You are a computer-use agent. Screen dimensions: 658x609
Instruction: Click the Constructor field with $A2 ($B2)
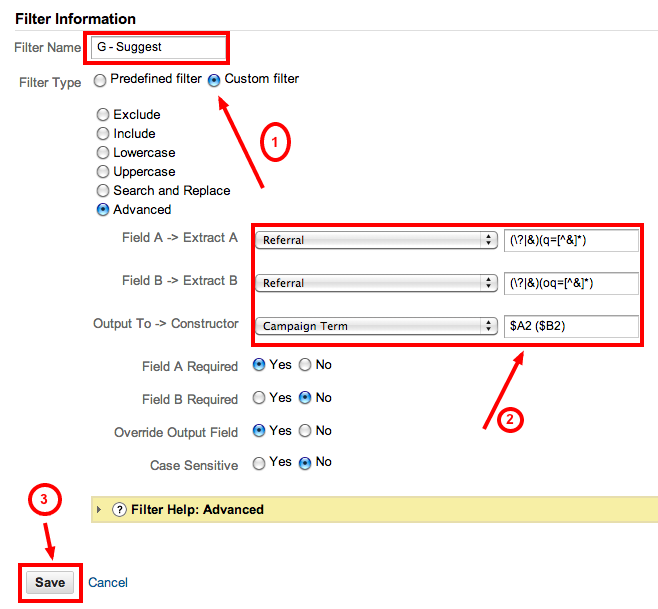point(571,326)
